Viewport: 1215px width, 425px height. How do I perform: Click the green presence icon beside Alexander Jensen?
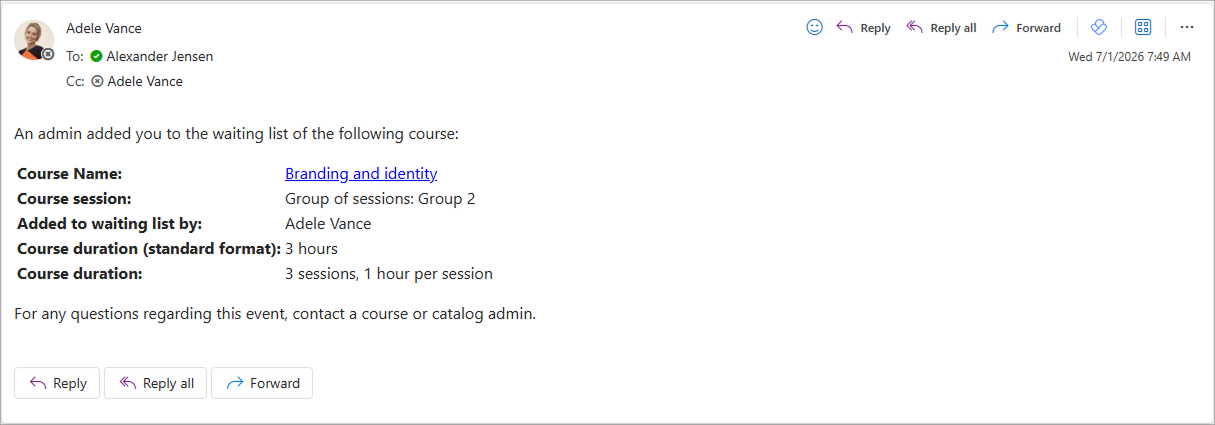tap(96, 57)
